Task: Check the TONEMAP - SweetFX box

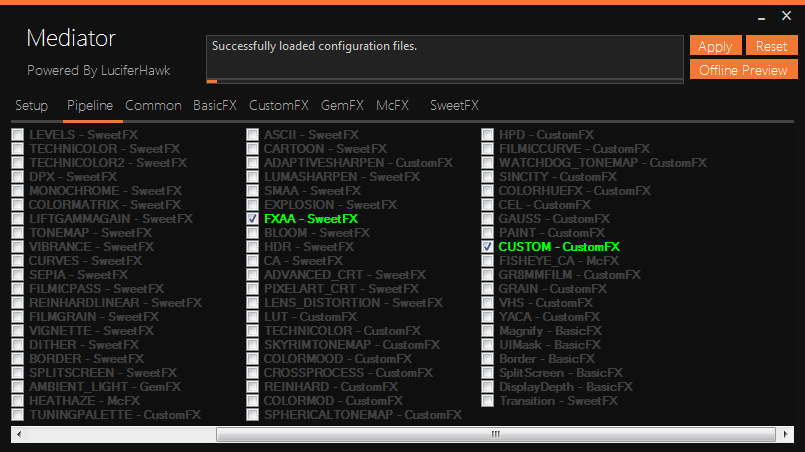Action: pyautogui.click(x=18, y=233)
